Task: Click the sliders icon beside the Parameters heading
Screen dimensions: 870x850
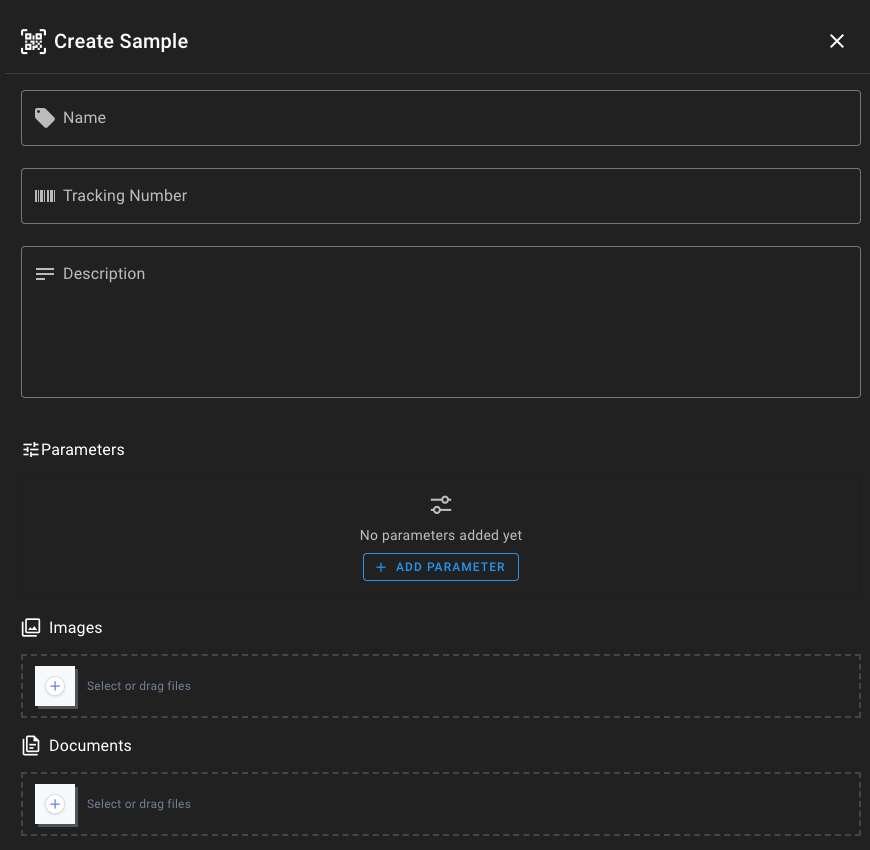Action: click(x=31, y=450)
